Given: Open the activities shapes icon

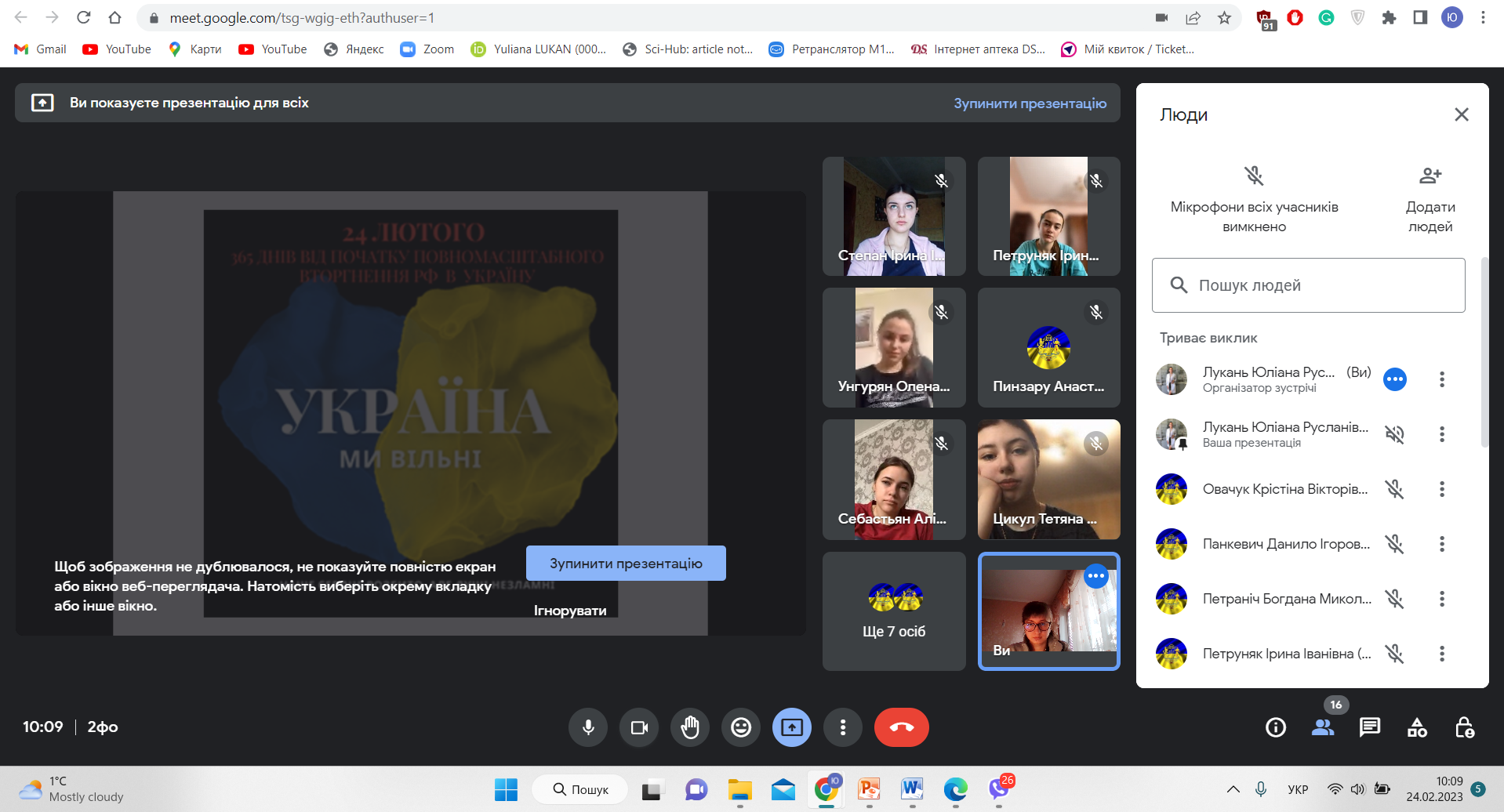Looking at the screenshot, I should click(x=1417, y=727).
